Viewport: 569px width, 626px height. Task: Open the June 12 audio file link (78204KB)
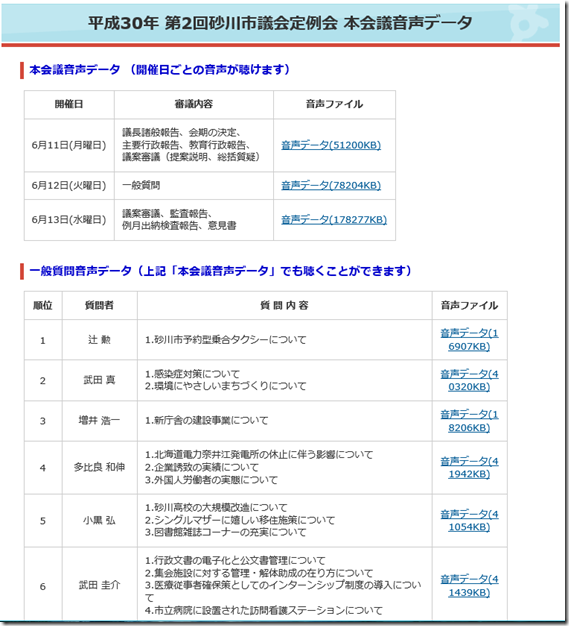[331, 185]
